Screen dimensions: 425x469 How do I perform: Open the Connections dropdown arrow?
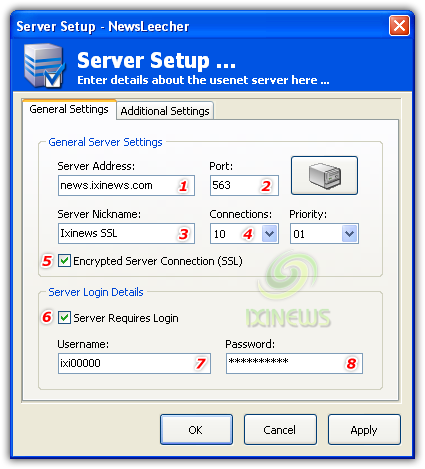click(x=269, y=234)
